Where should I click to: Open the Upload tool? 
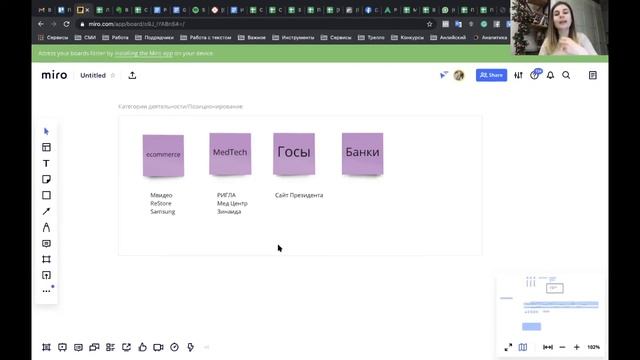[x=46, y=275]
